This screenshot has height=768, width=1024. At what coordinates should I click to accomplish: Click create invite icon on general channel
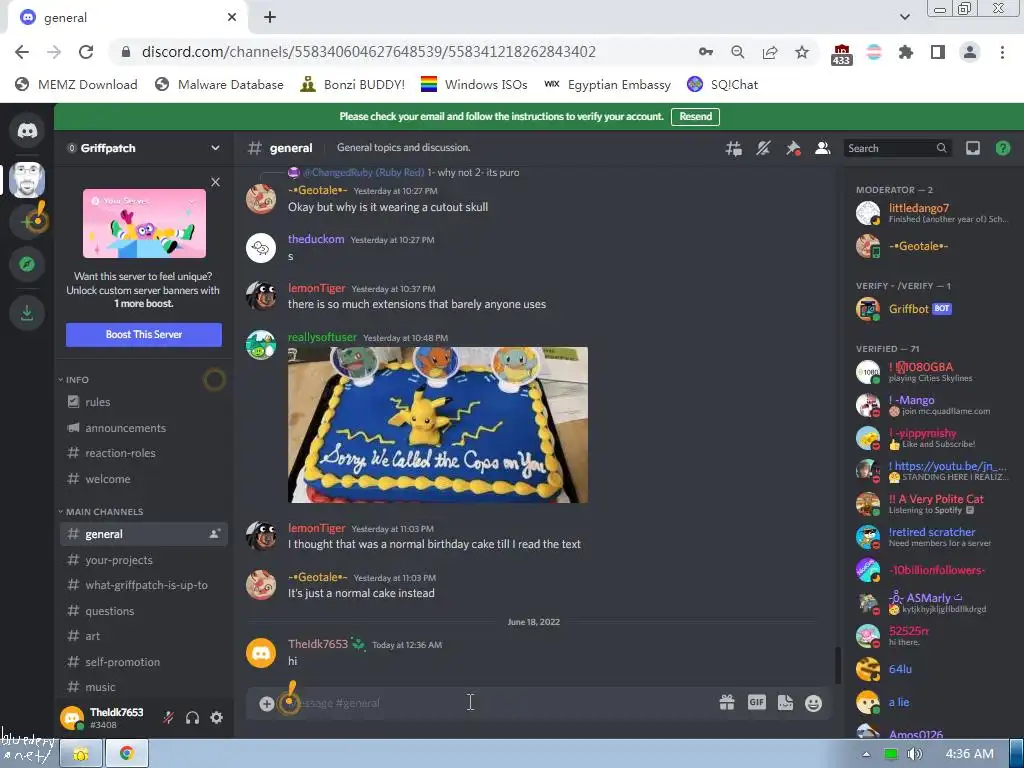point(214,534)
